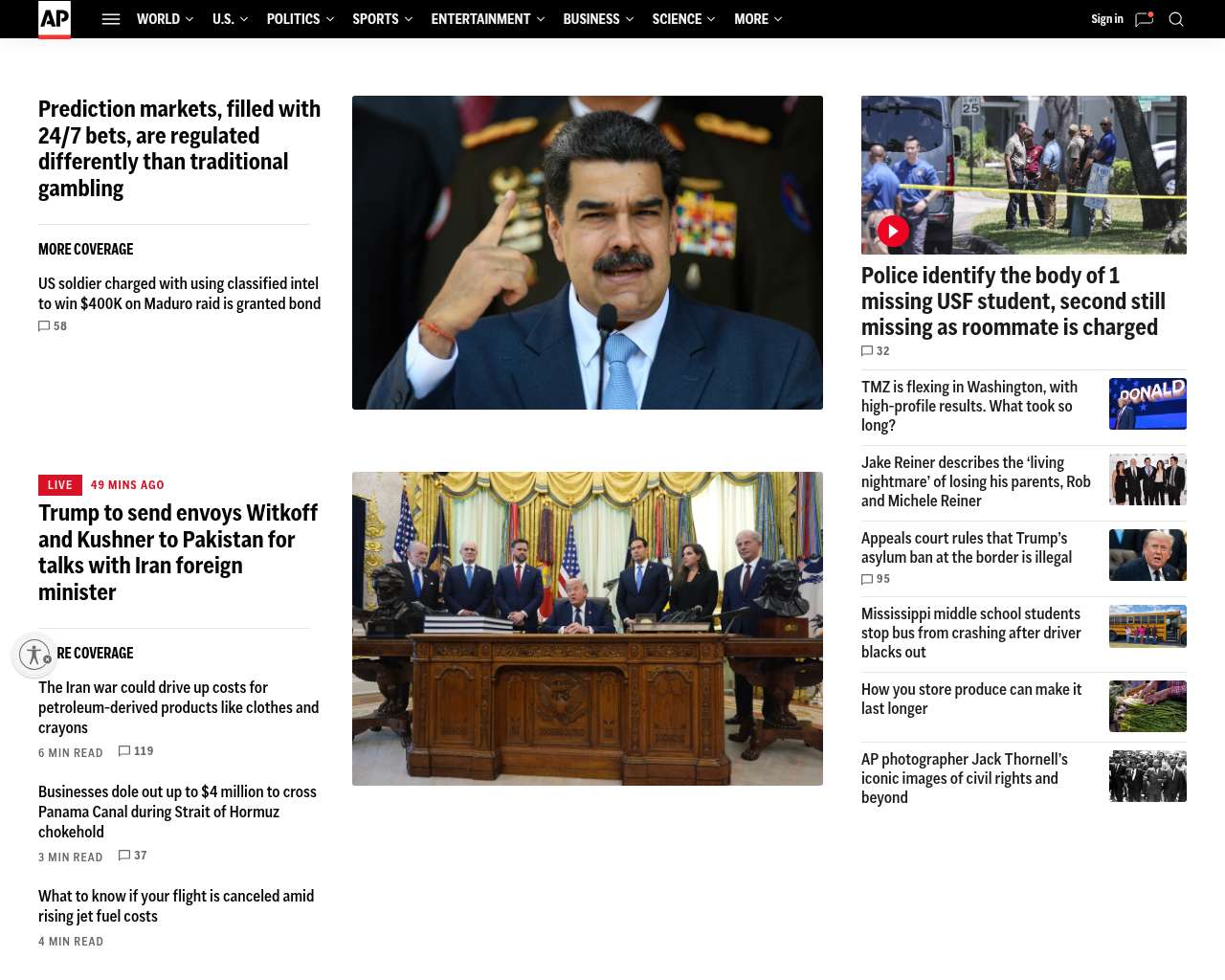The height and width of the screenshot is (980, 1225).
Task: Play the USF student police video
Action: click(893, 231)
